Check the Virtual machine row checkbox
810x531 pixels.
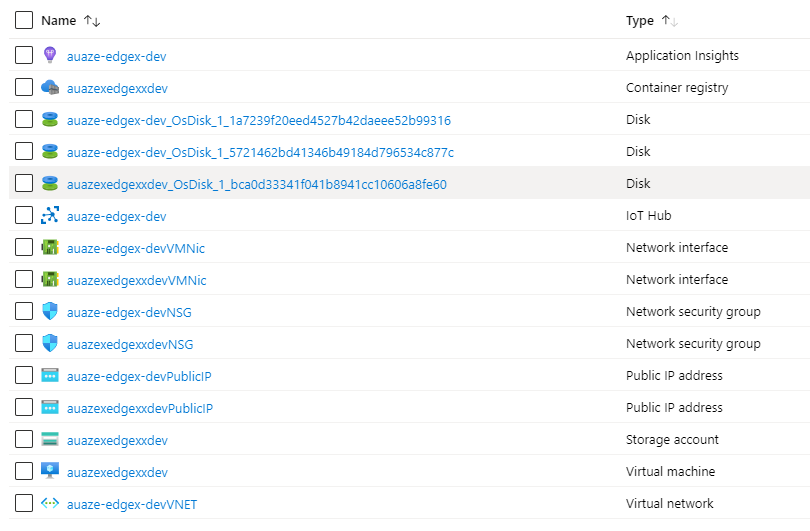[x=24, y=472]
